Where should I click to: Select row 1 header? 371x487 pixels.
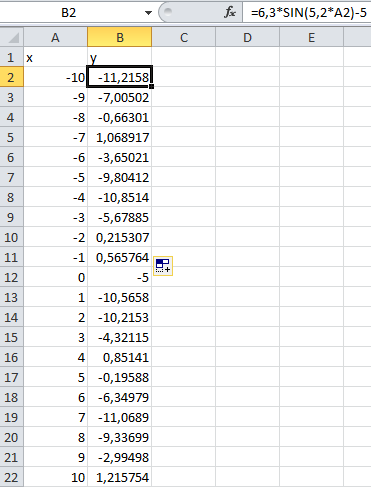(x=12, y=57)
